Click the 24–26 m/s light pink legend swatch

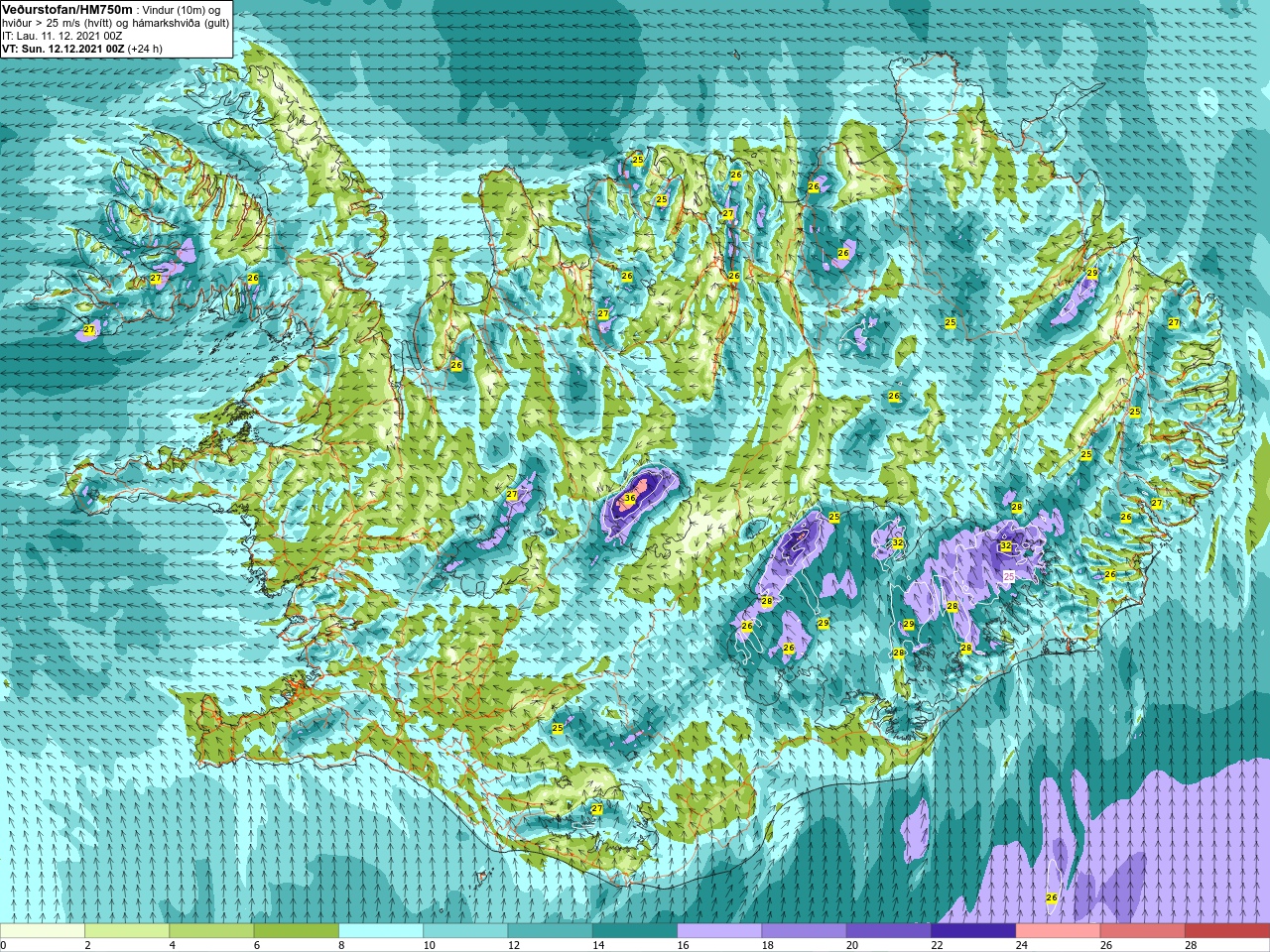coord(1058,931)
